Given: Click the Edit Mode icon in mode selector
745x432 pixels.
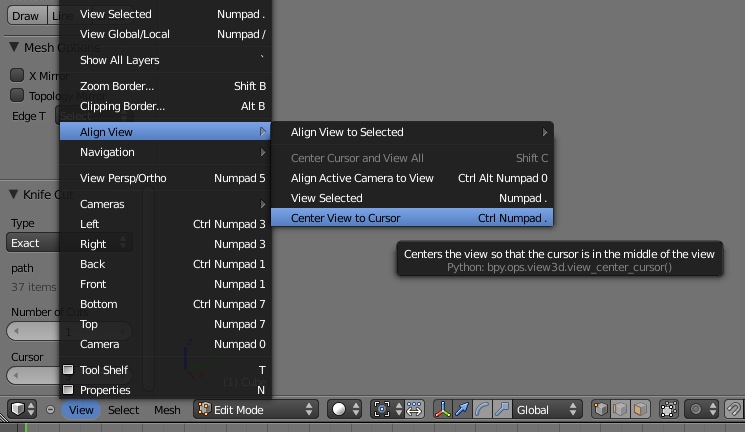Looking at the screenshot, I should (204, 409).
